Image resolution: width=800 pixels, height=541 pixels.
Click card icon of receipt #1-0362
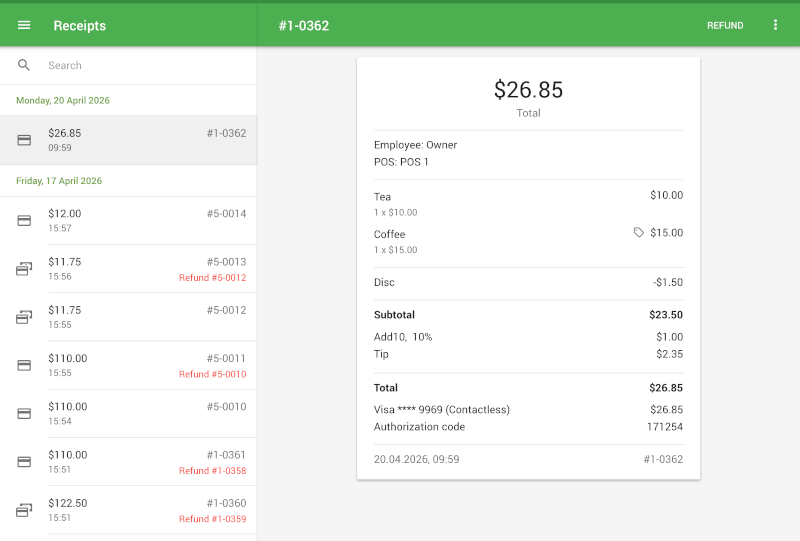[24, 140]
